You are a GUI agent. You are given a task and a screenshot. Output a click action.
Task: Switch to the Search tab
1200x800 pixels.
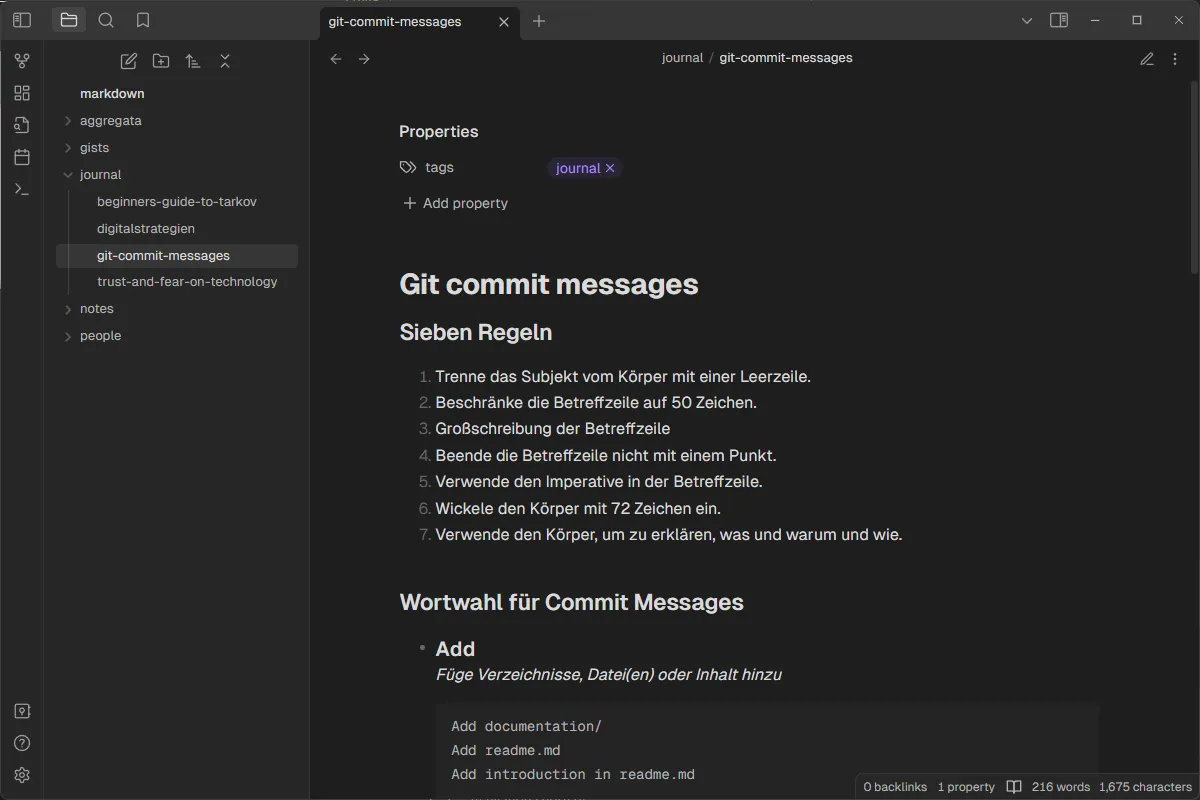tap(106, 20)
